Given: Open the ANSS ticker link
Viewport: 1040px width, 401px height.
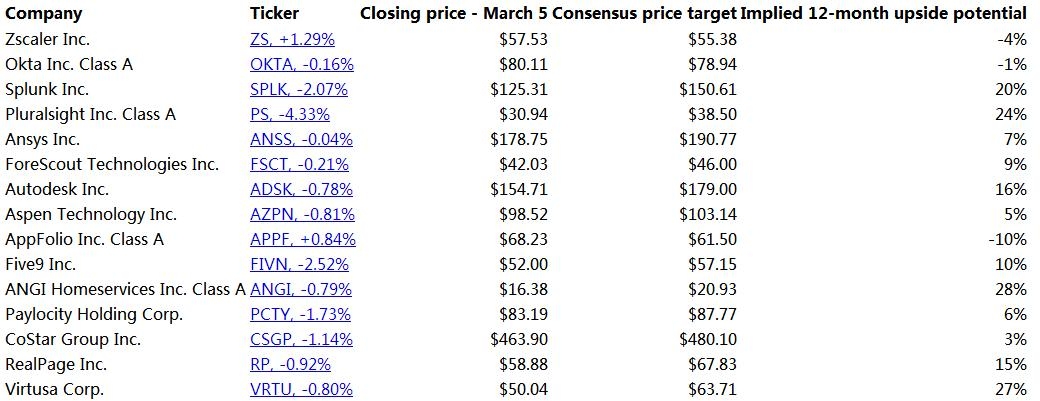Looking at the screenshot, I should pos(301,140).
